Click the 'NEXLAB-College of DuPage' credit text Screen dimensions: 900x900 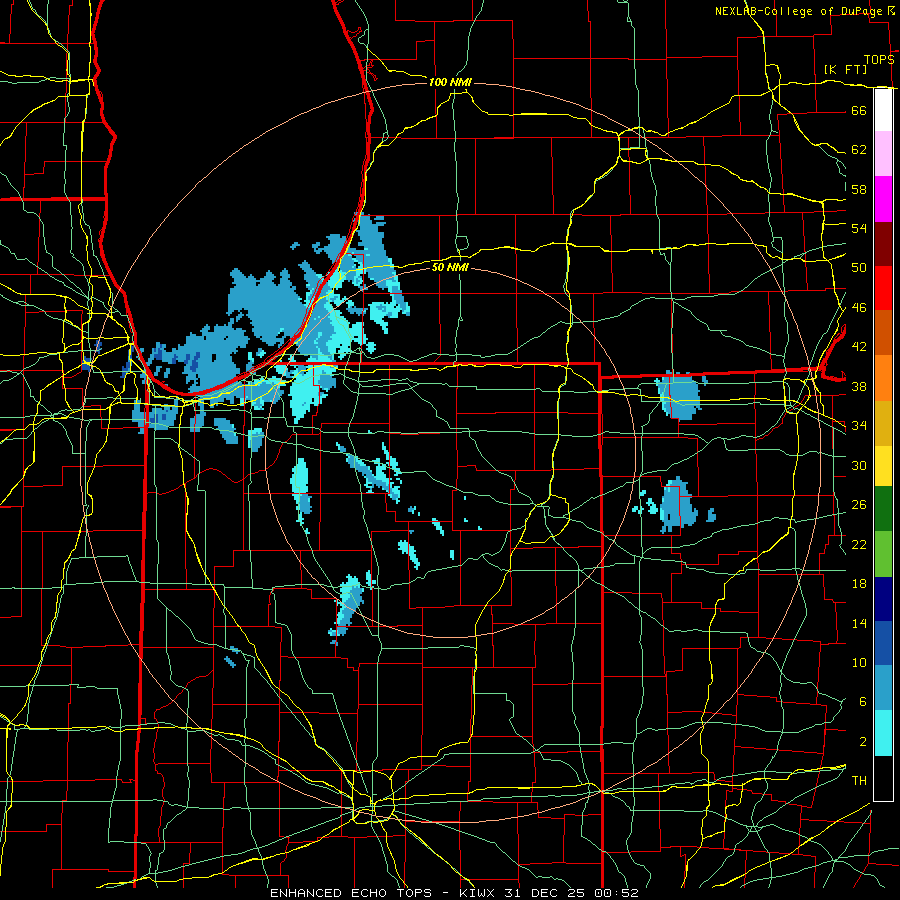coord(799,11)
